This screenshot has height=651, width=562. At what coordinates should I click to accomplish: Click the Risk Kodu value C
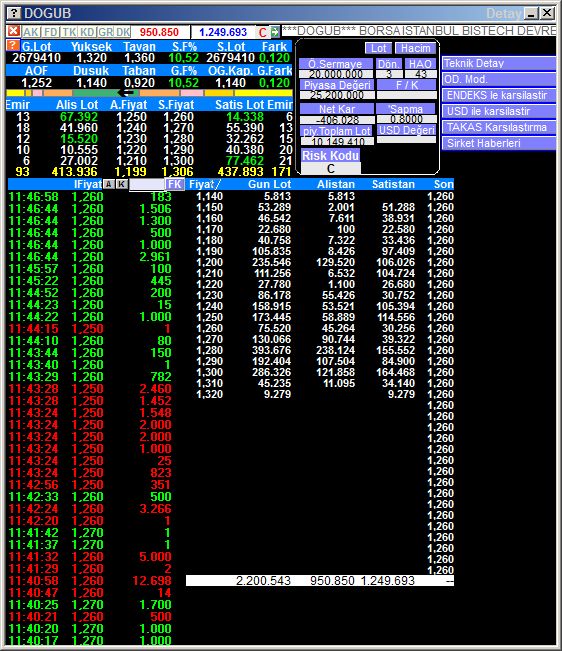tap(330, 169)
